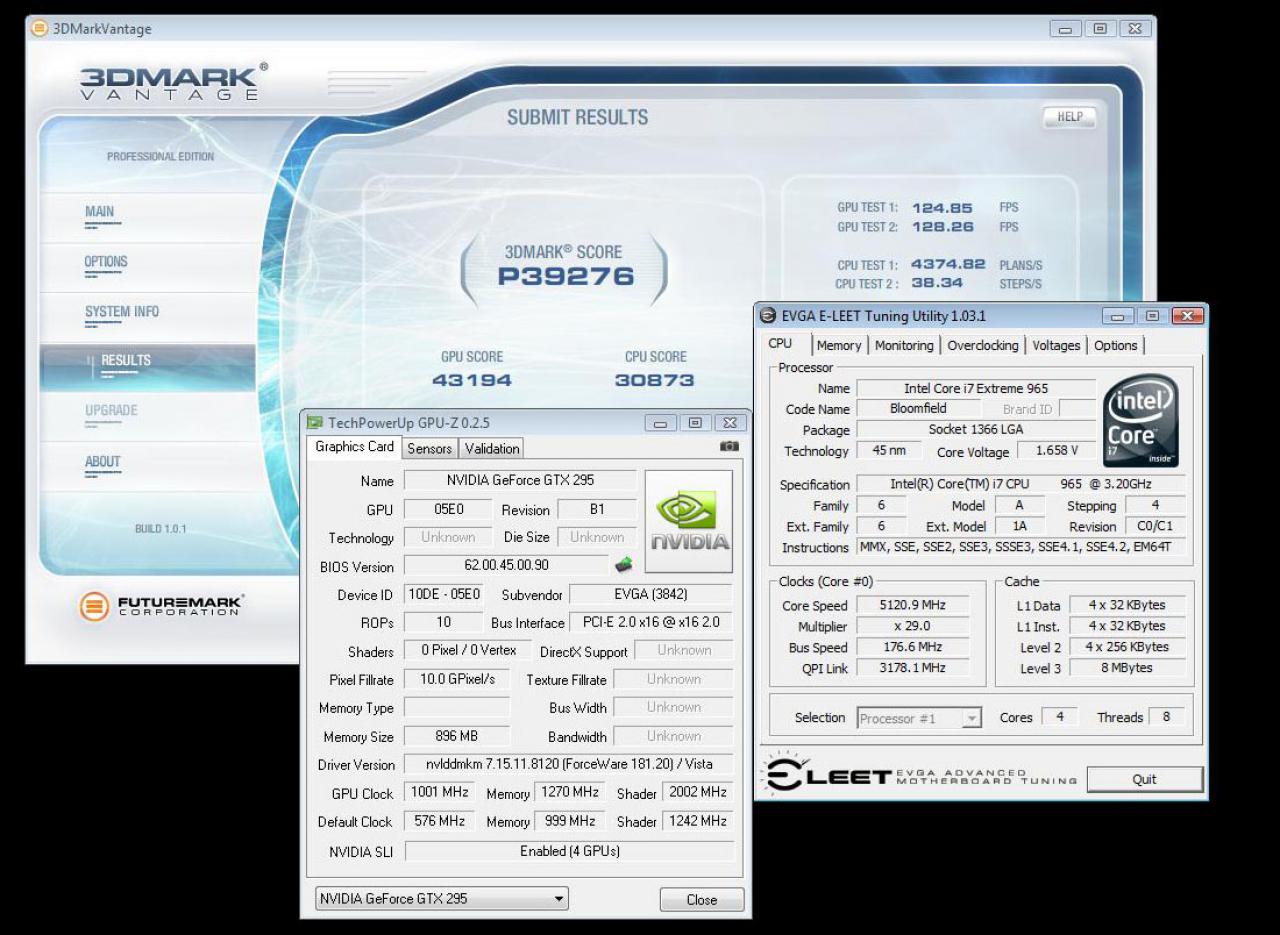This screenshot has height=935, width=1280.
Task: Click the Intel Core i7 logo badge
Action: click(x=1141, y=421)
